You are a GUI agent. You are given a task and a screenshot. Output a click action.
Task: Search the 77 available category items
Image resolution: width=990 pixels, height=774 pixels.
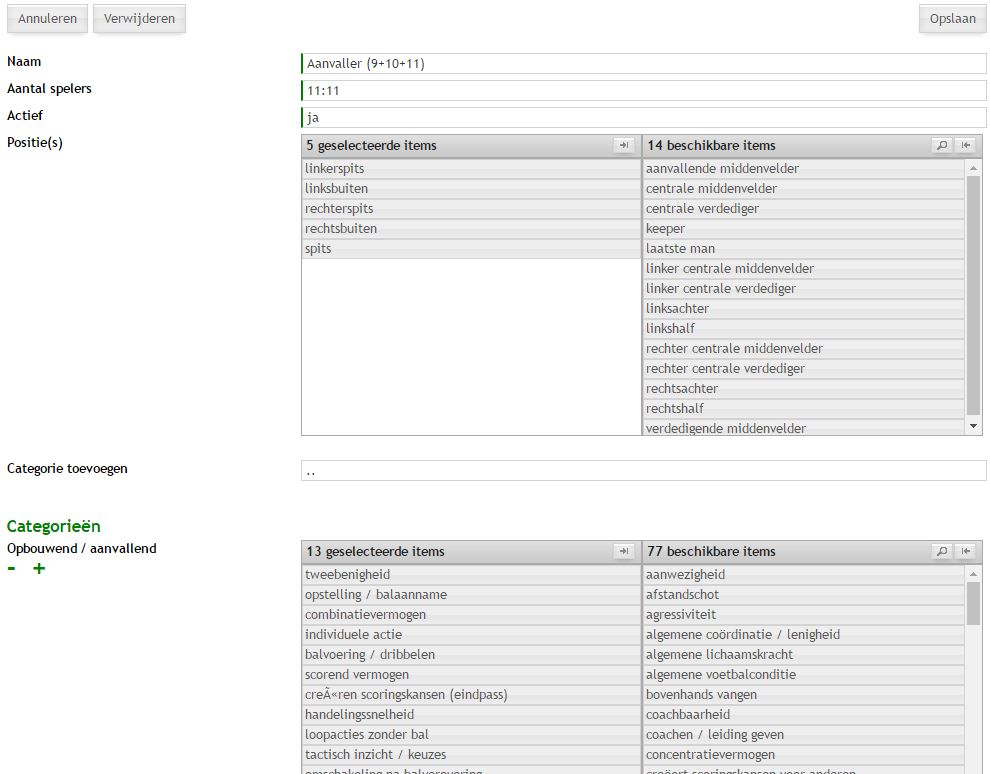[x=941, y=552]
